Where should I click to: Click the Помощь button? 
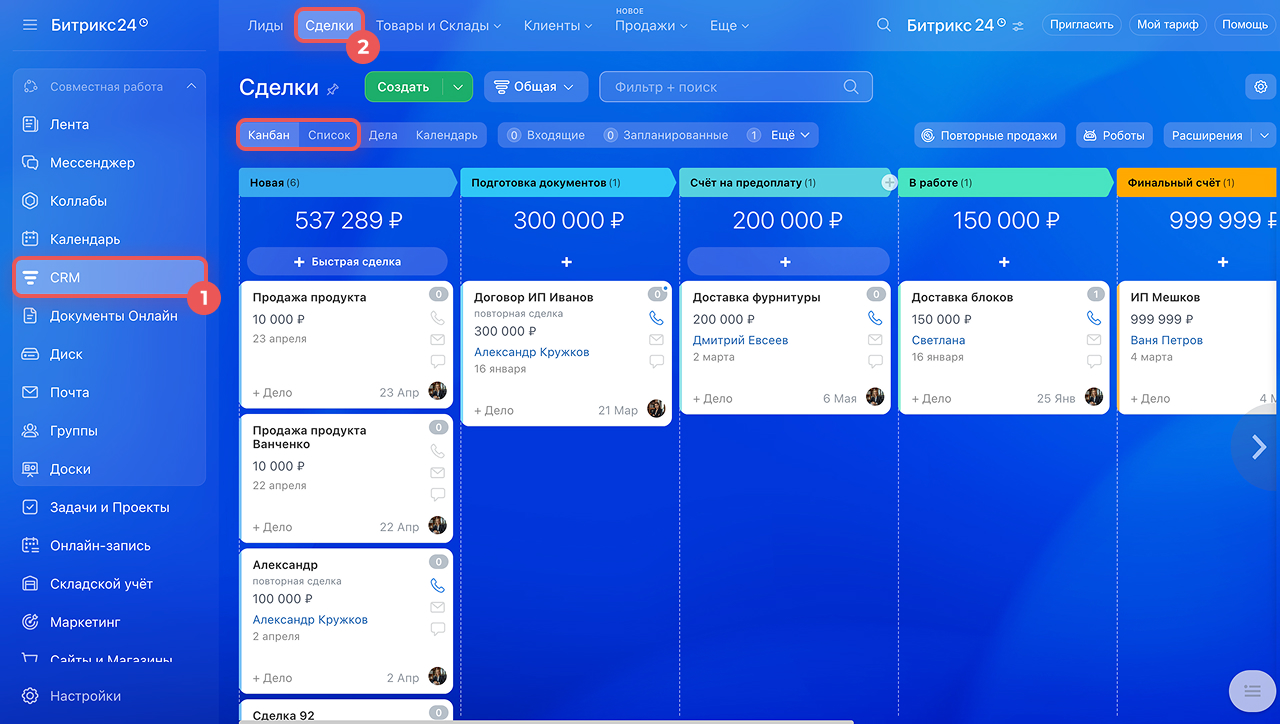(1245, 25)
